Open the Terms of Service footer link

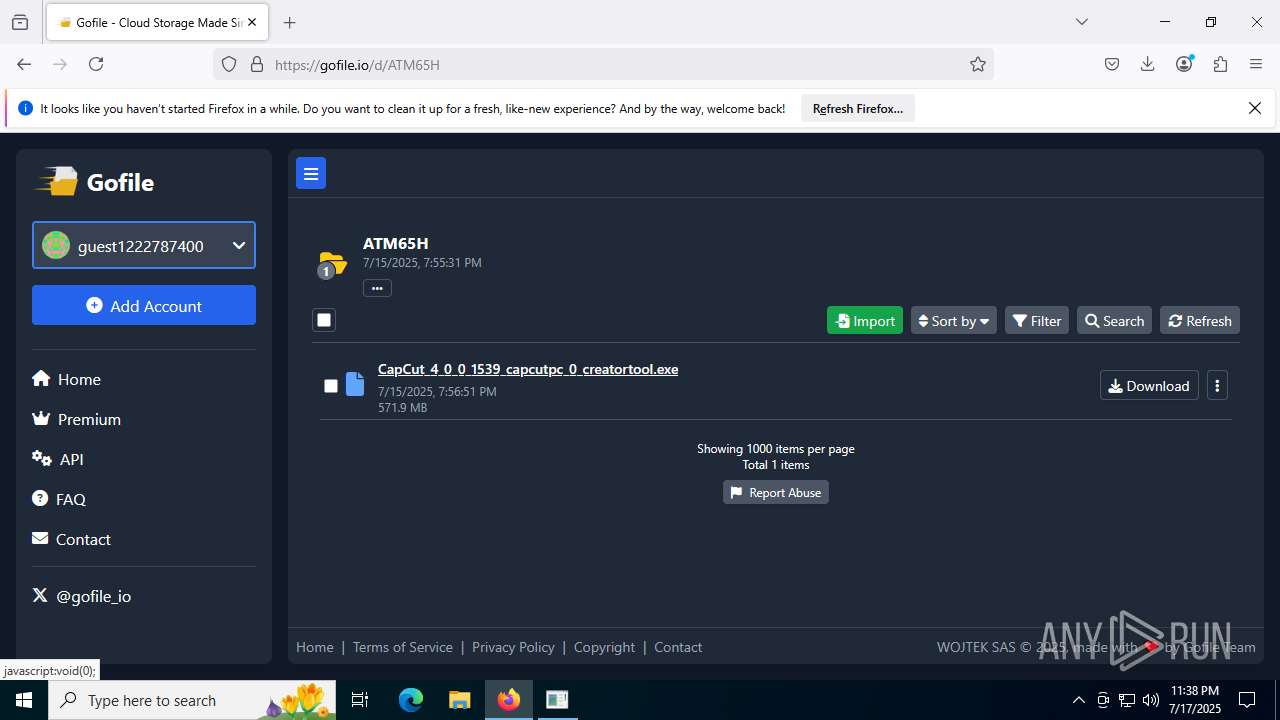click(403, 647)
